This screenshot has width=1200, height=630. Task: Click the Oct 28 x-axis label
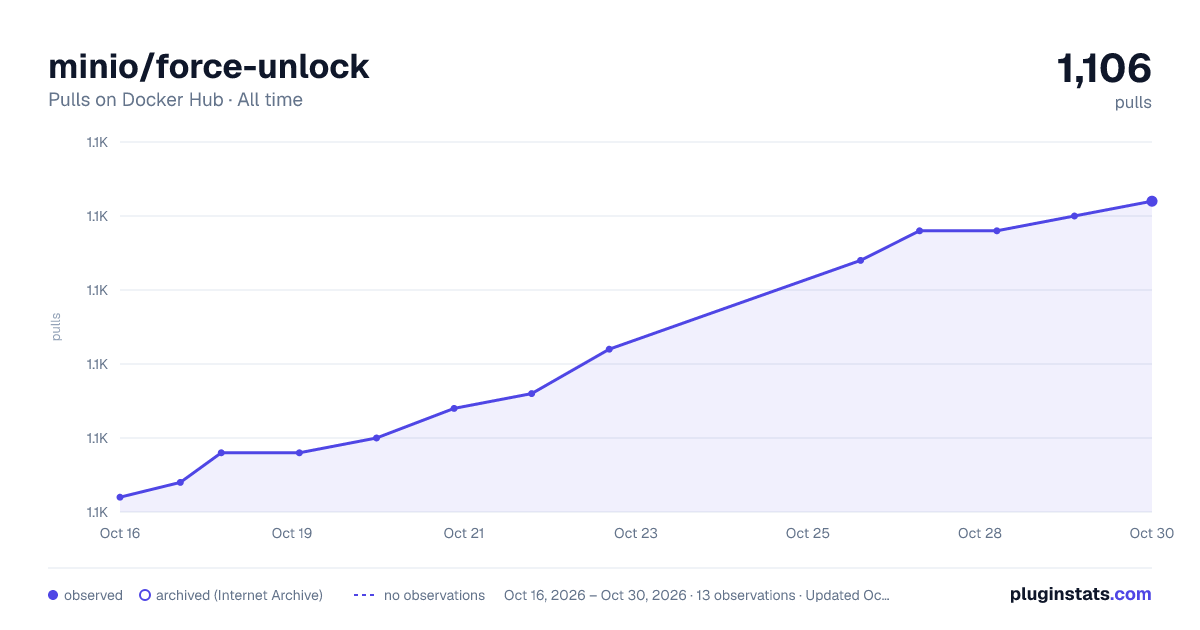pos(980,533)
